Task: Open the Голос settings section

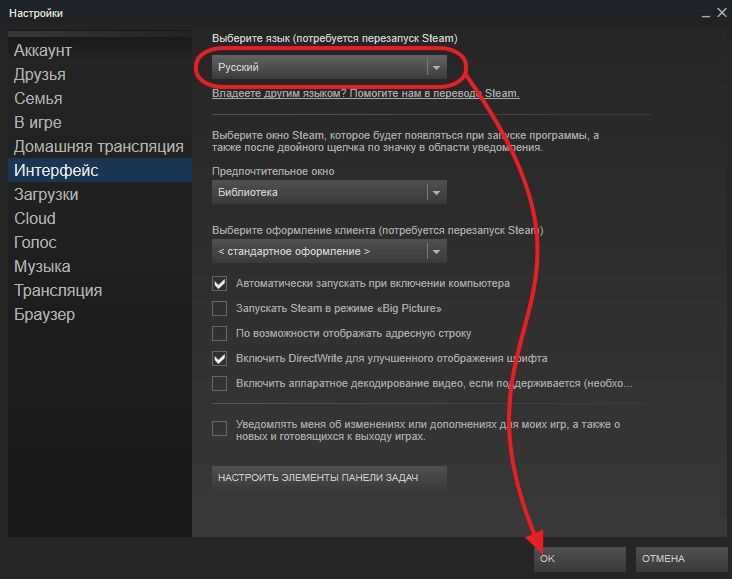Action: coord(99,242)
